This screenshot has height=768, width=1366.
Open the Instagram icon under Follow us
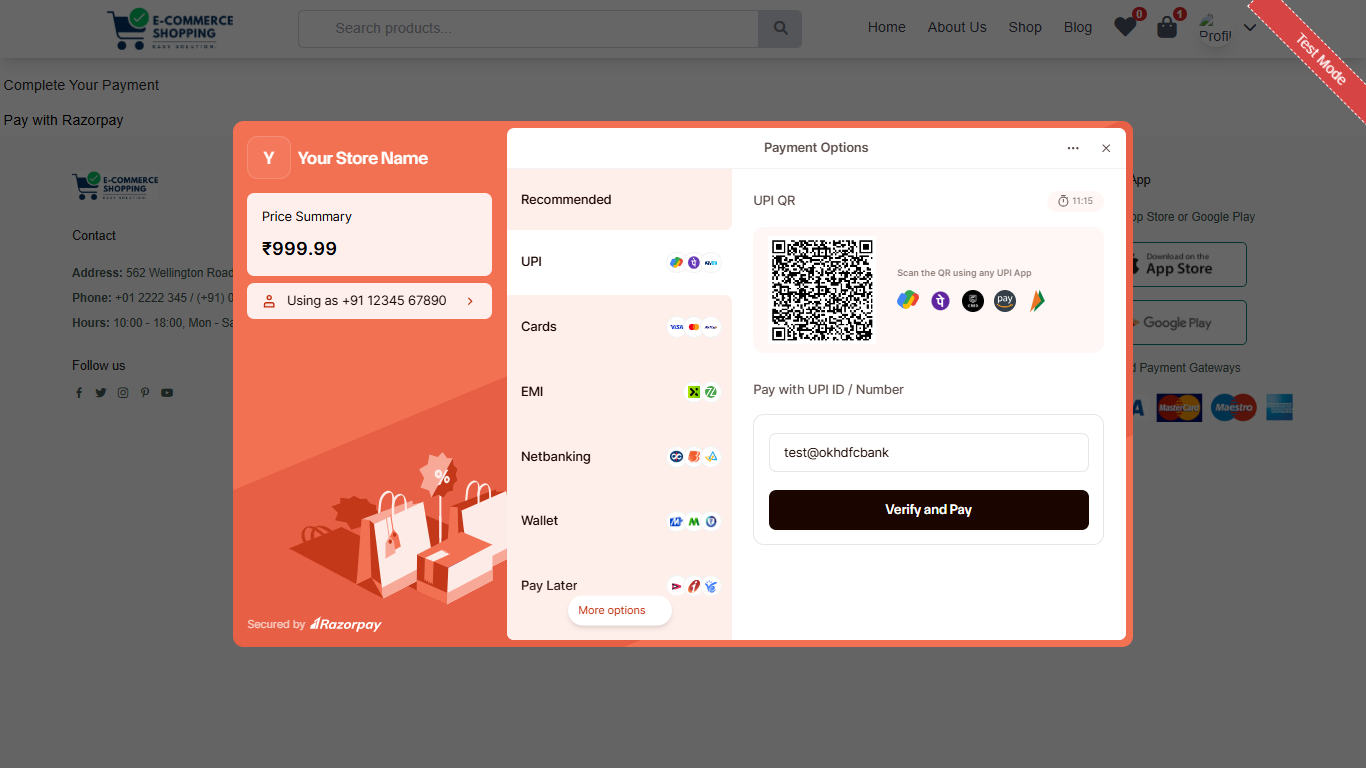pos(123,393)
